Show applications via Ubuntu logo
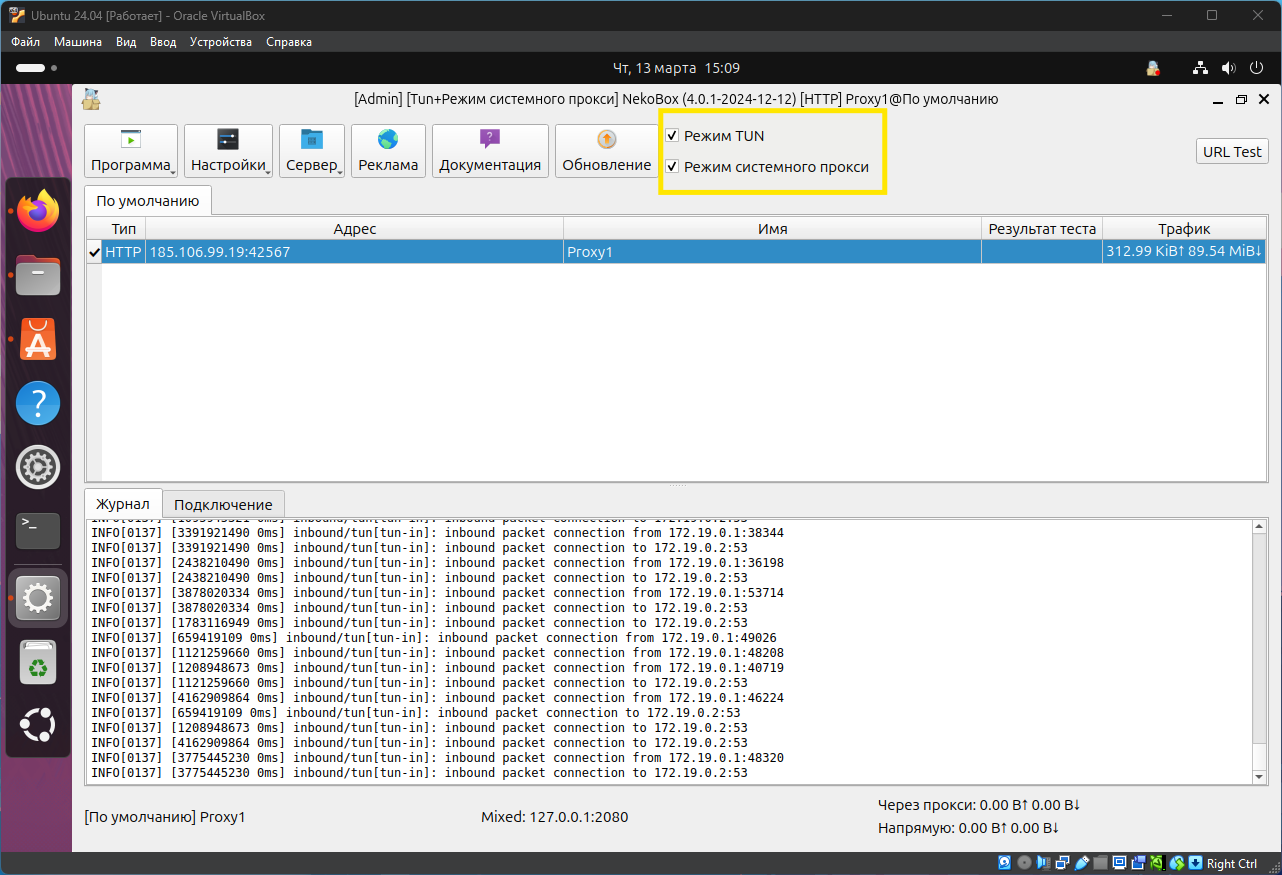The width and height of the screenshot is (1282, 875). coord(38,724)
